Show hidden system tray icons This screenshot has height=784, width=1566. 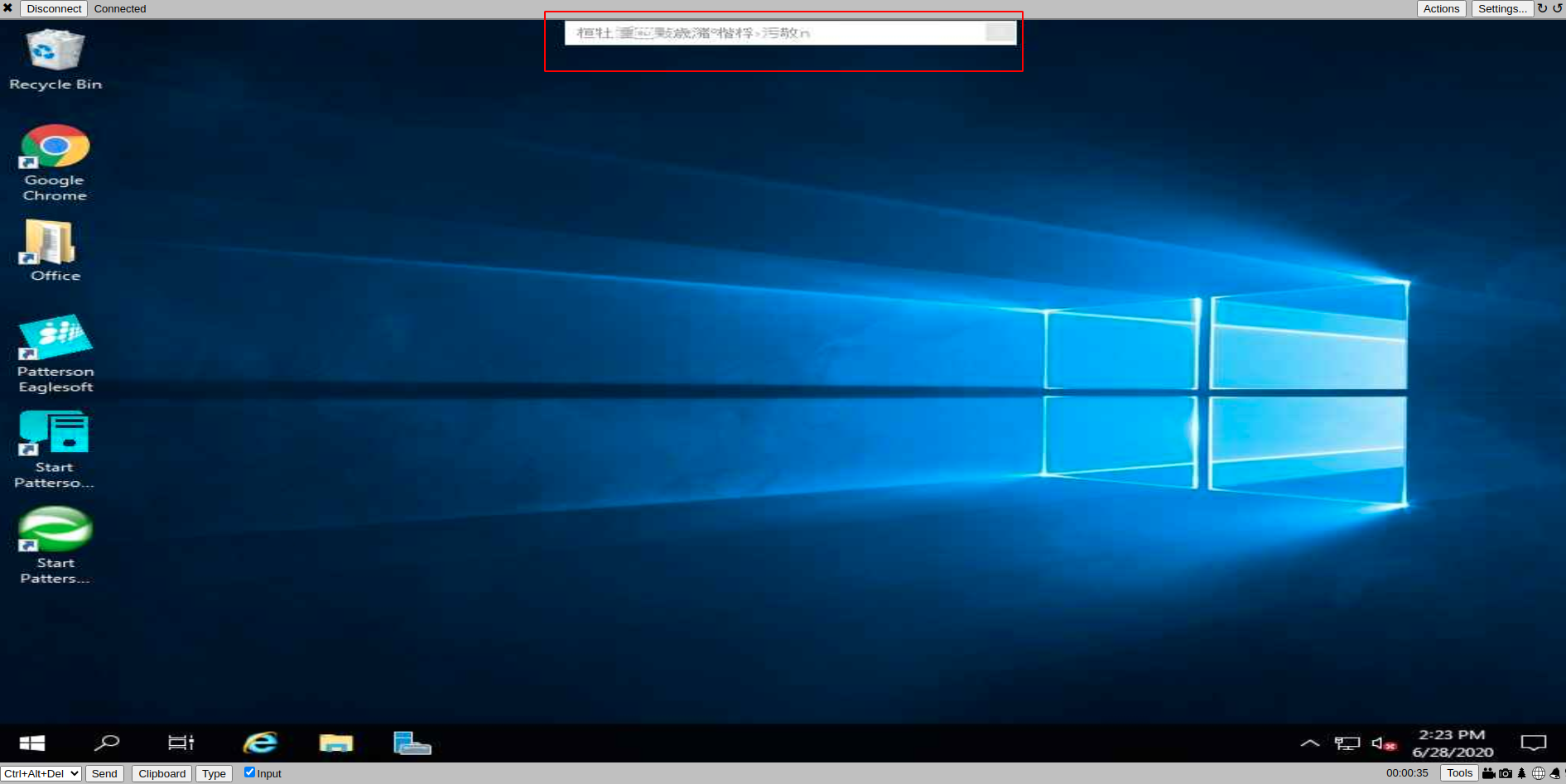[x=1310, y=743]
